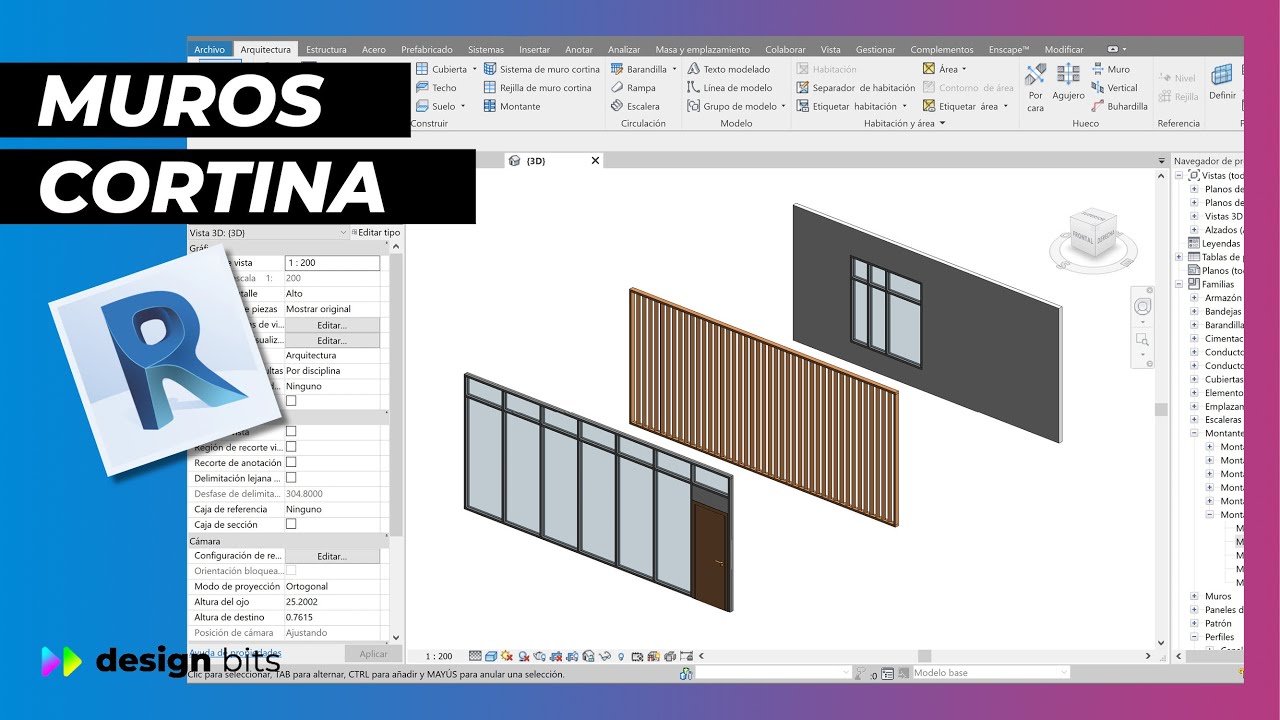Click the Nivel tool in Referencia panel
The height and width of the screenshot is (720, 1280).
pyautogui.click(x=1177, y=78)
